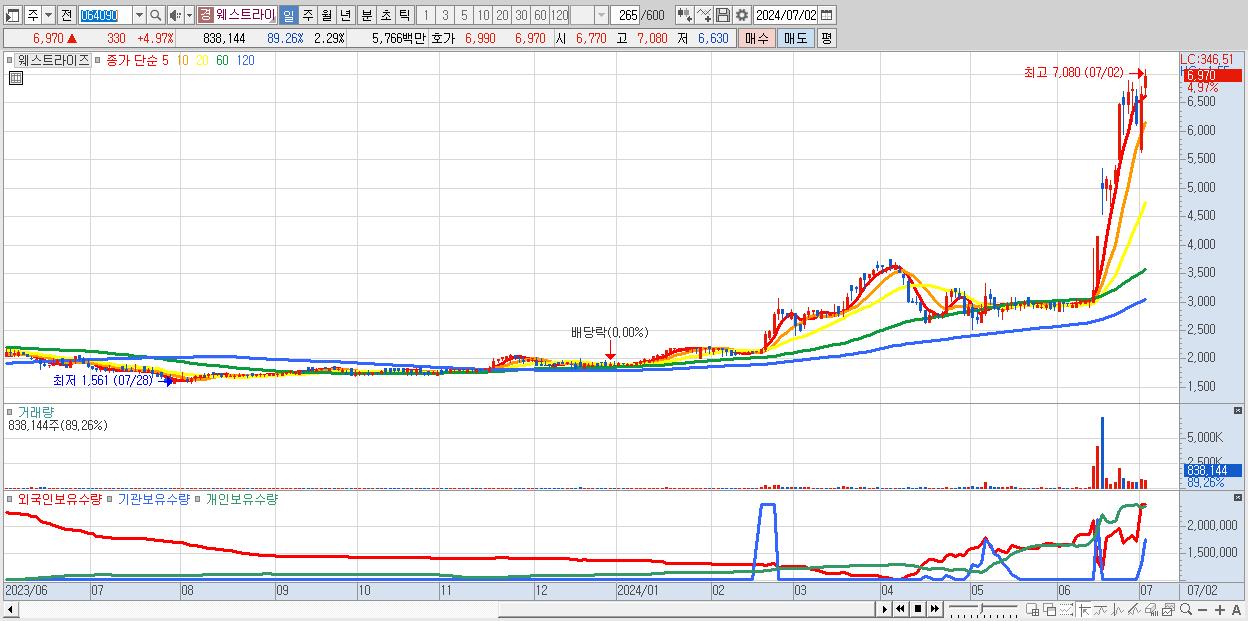Viewport: 1248px width, 621px height.
Task: Click the rewind double-arrow button
Action: point(900,609)
